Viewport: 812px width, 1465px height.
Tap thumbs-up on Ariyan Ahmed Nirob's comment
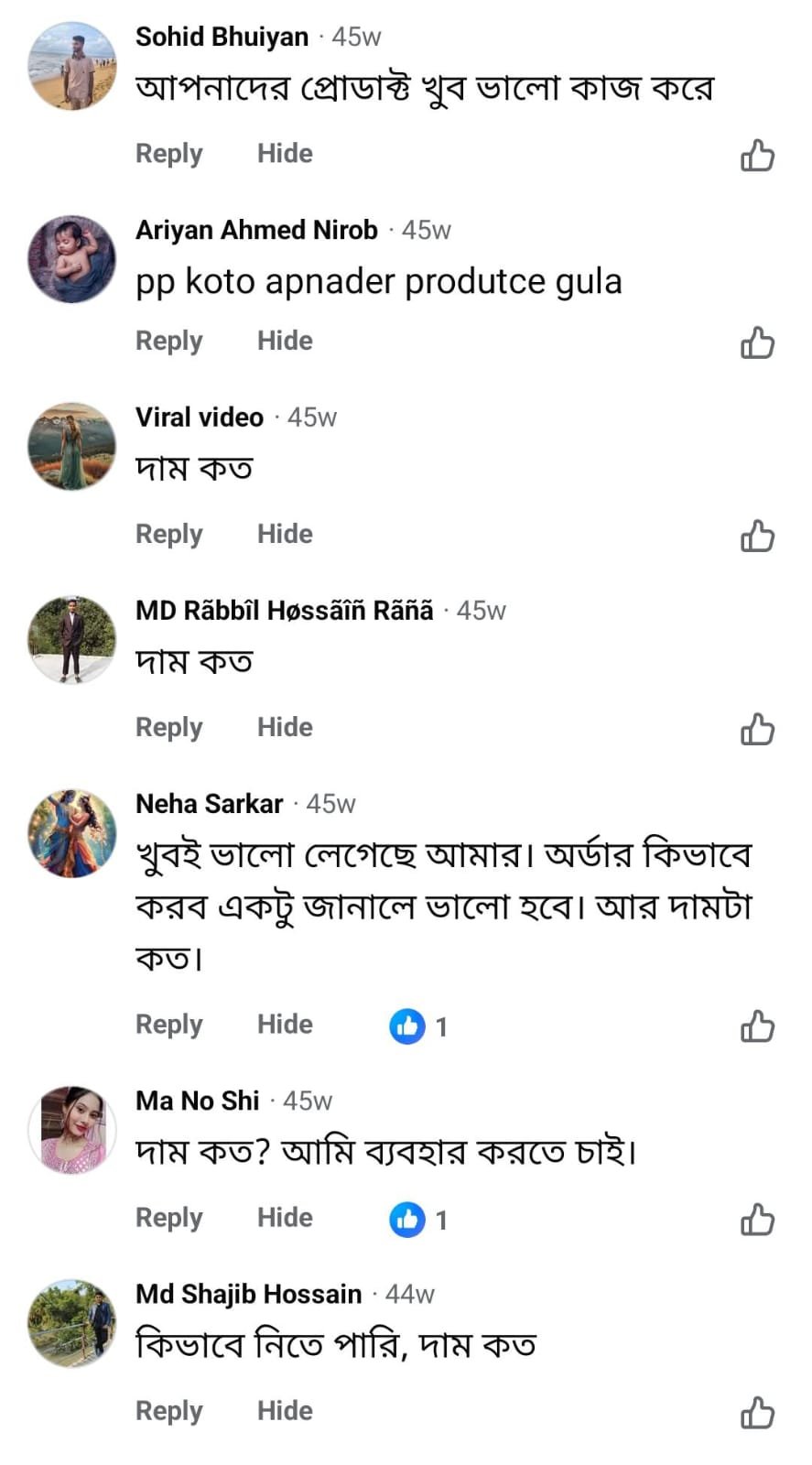757,342
